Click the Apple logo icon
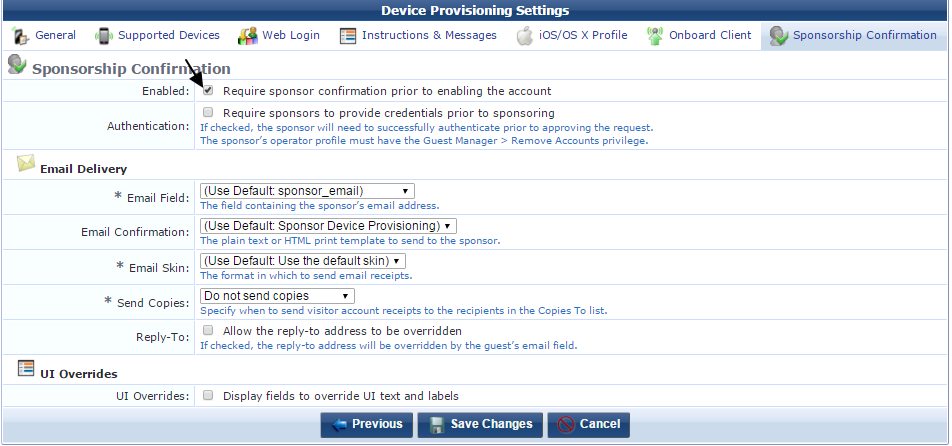This screenshot has width=952, height=446. 525,36
